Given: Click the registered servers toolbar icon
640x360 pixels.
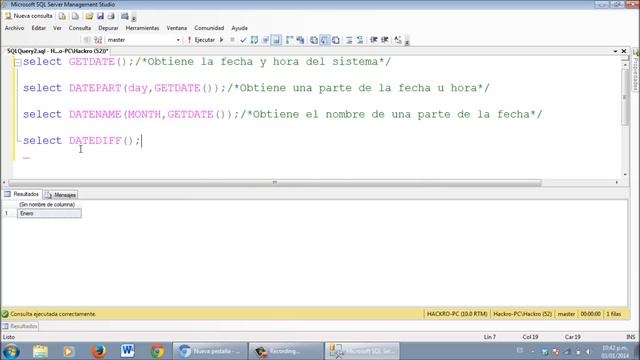Looking at the screenshot, I should [x=124, y=16].
